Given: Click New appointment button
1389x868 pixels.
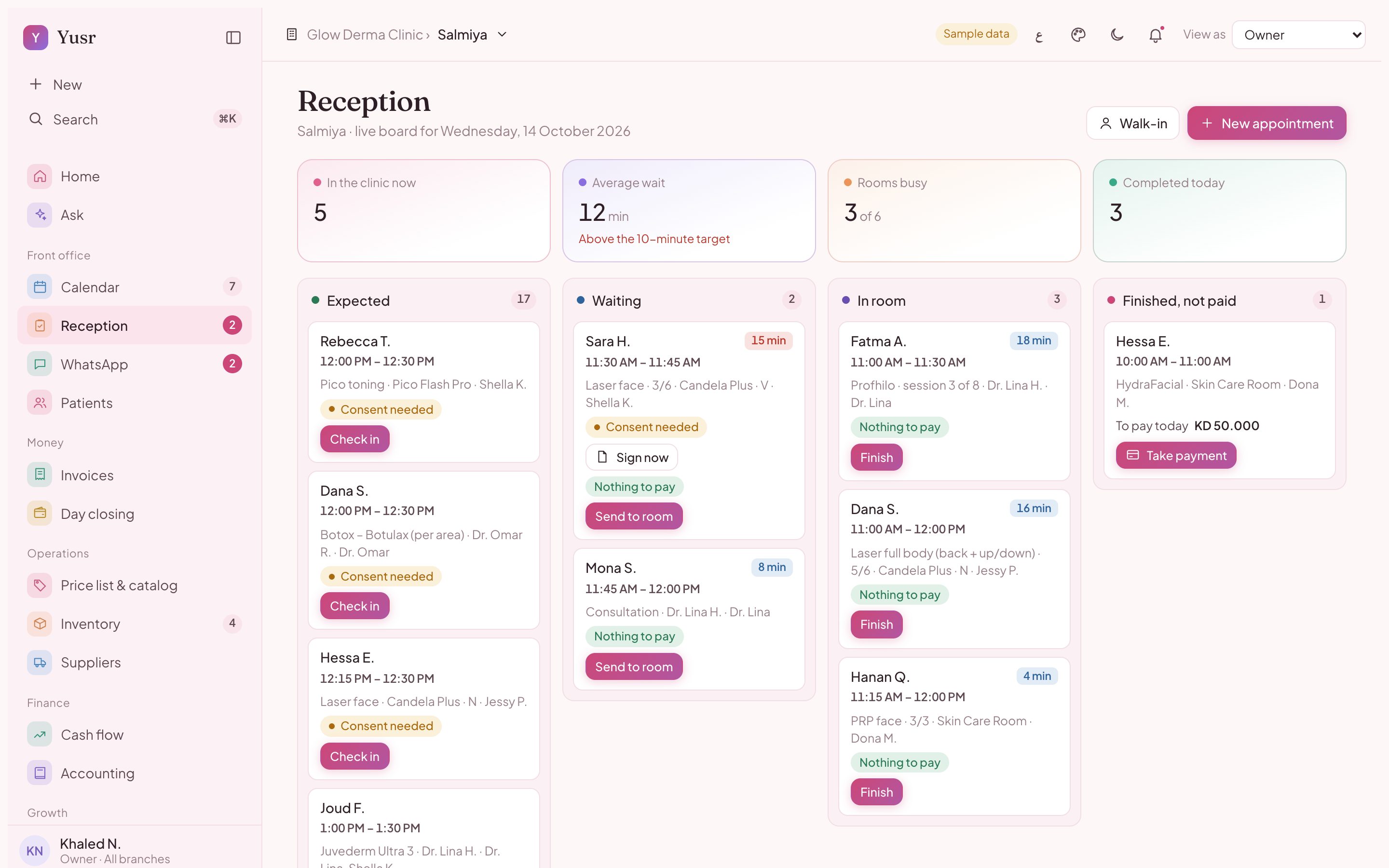Looking at the screenshot, I should pos(1266,123).
